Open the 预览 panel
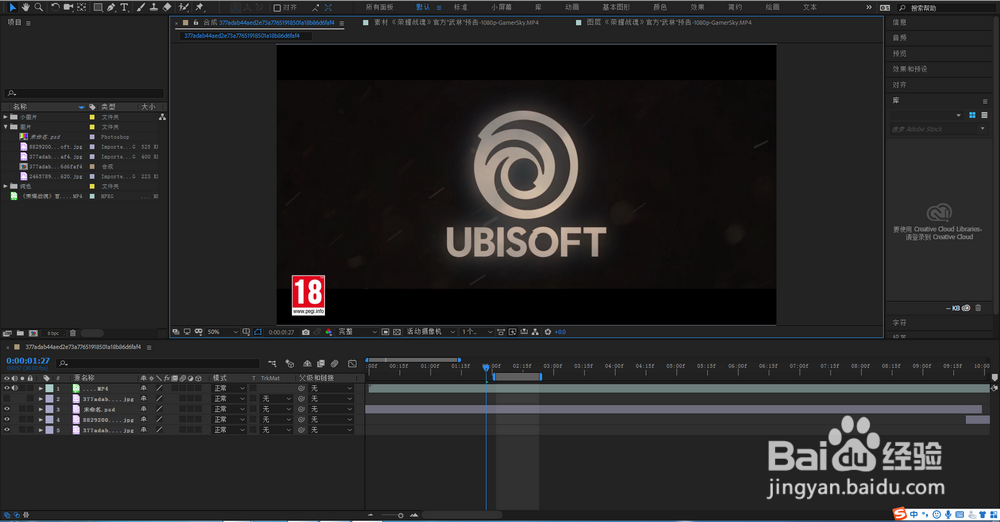This screenshot has width=1000, height=522. point(899,54)
